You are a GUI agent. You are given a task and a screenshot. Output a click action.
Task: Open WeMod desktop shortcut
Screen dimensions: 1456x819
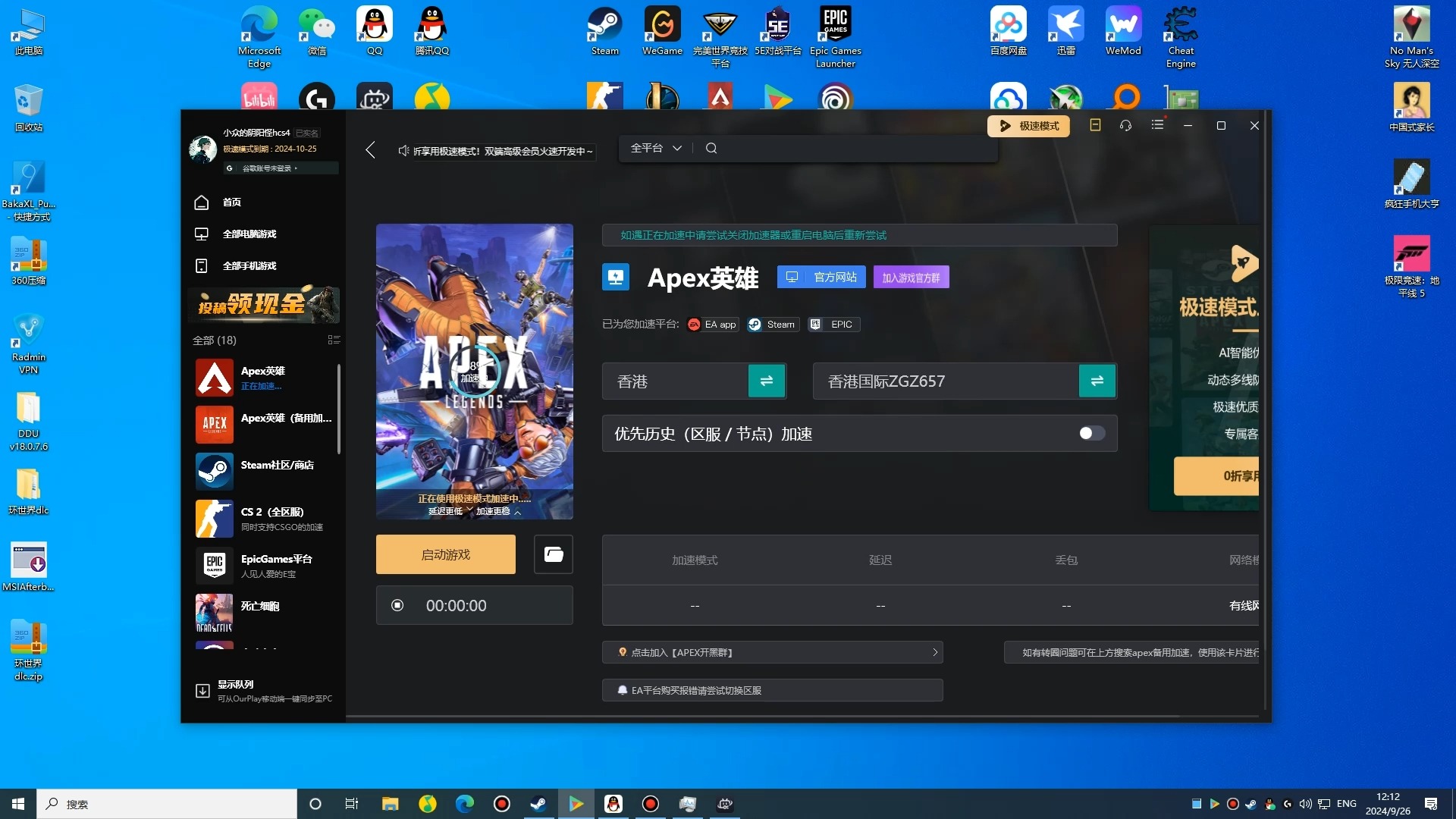[x=1123, y=30]
